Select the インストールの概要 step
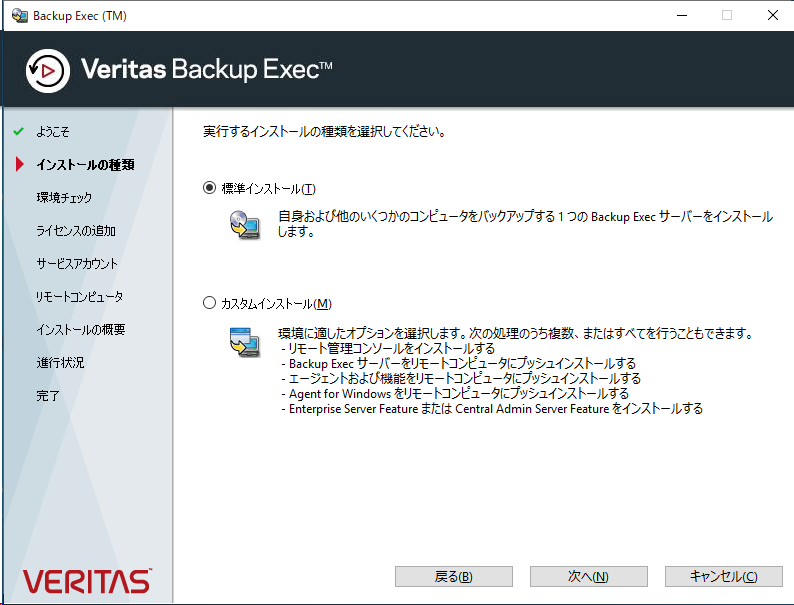The height and width of the screenshot is (605, 794). (81, 330)
